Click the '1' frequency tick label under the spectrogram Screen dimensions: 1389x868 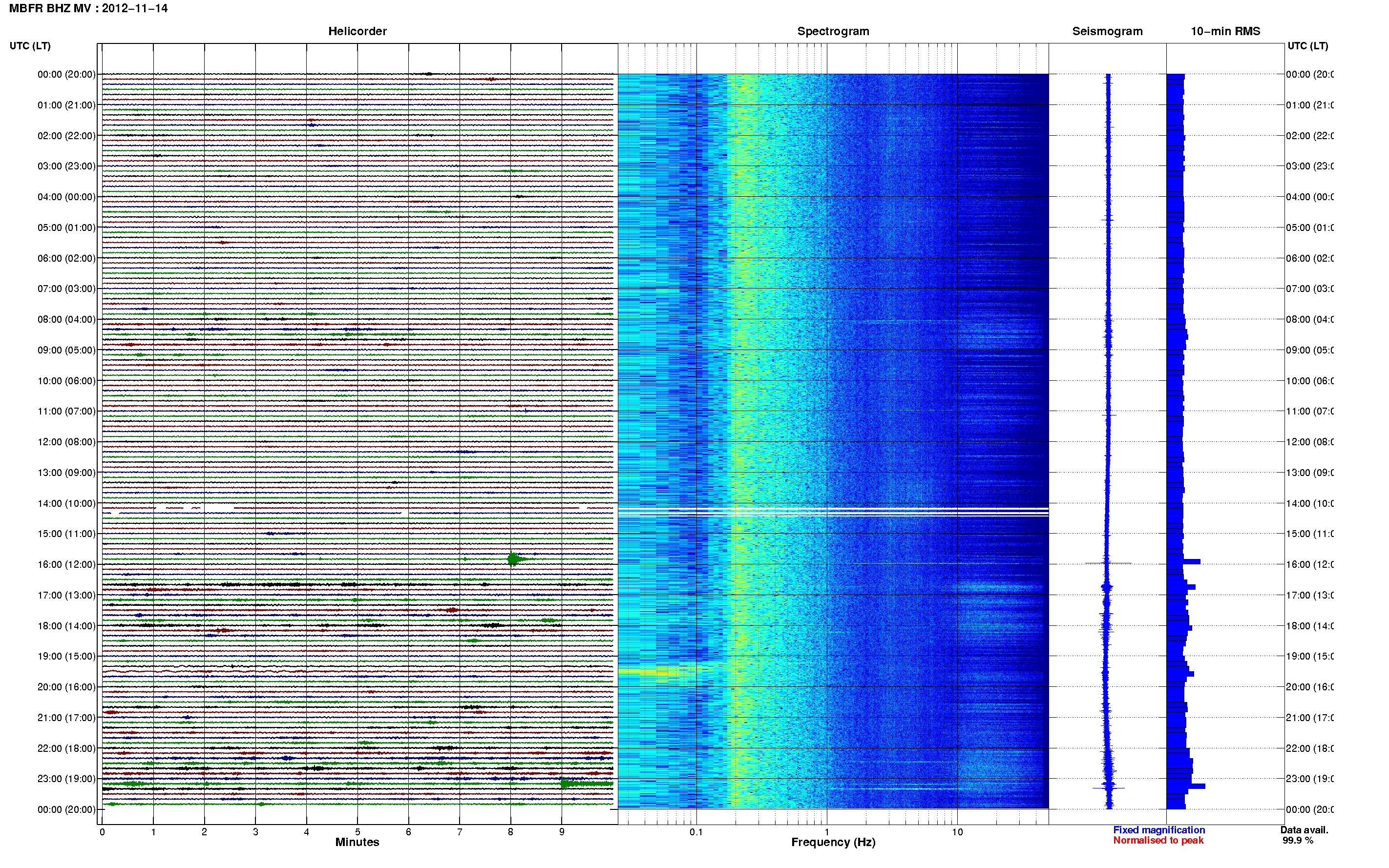tap(827, 832)
